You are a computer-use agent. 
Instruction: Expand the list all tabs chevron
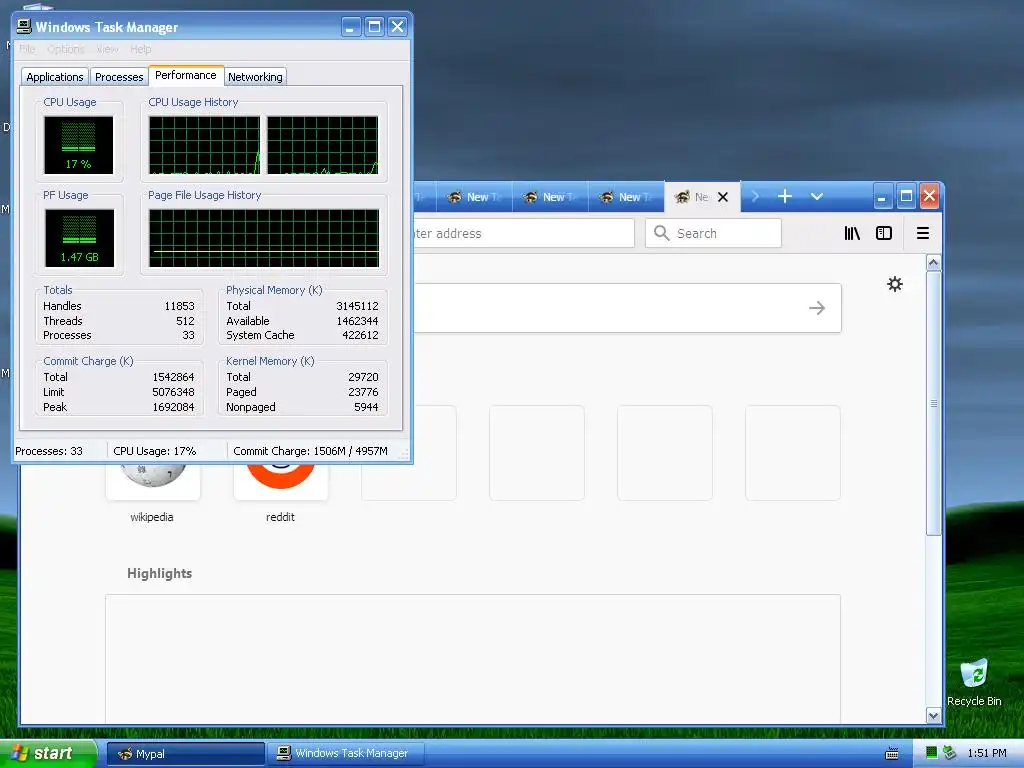click(x=816, y=197)
